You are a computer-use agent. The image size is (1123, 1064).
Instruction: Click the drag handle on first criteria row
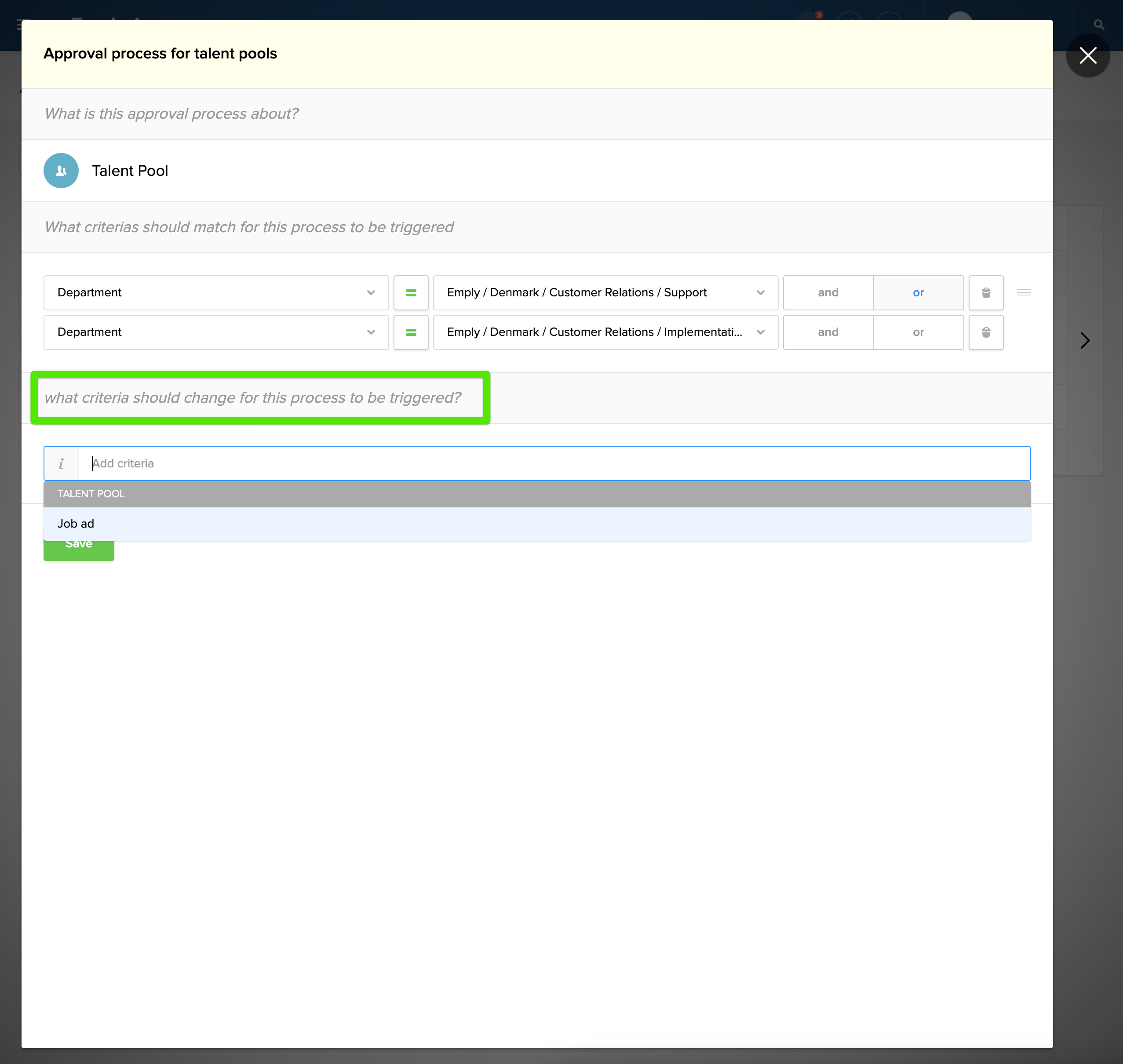pyautogui.click(x=1024, y=293)
